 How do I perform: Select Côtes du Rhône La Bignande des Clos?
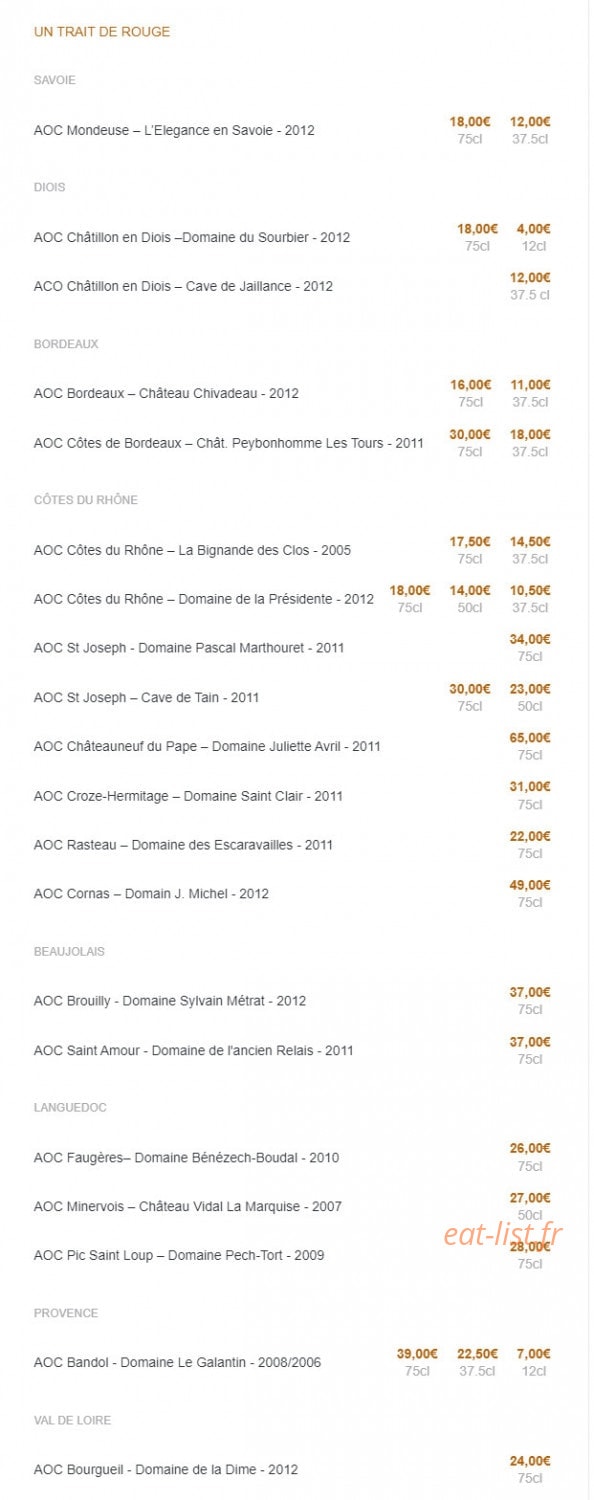[192, 550]
